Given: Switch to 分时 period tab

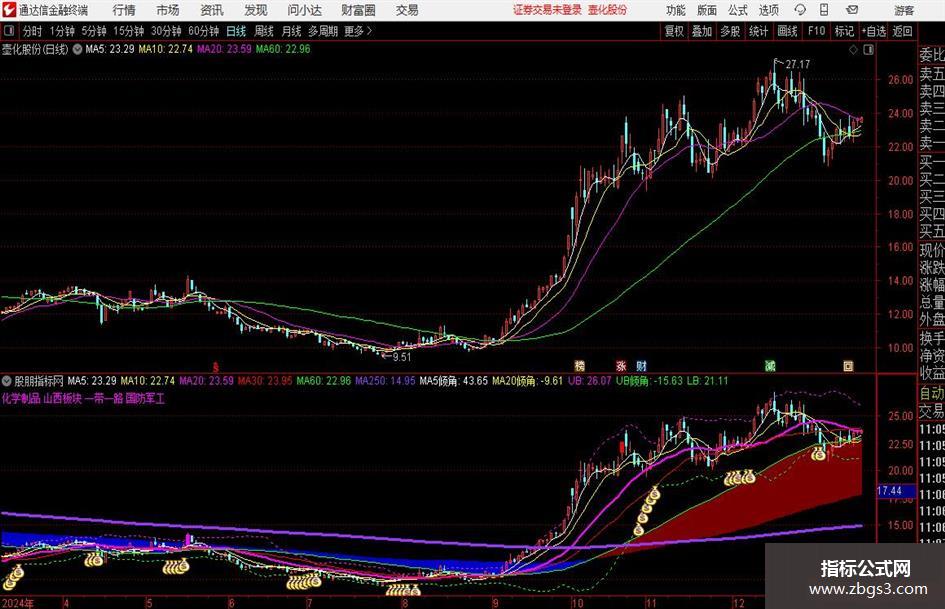Looking at the screenshot, I should tap(31, 31).
